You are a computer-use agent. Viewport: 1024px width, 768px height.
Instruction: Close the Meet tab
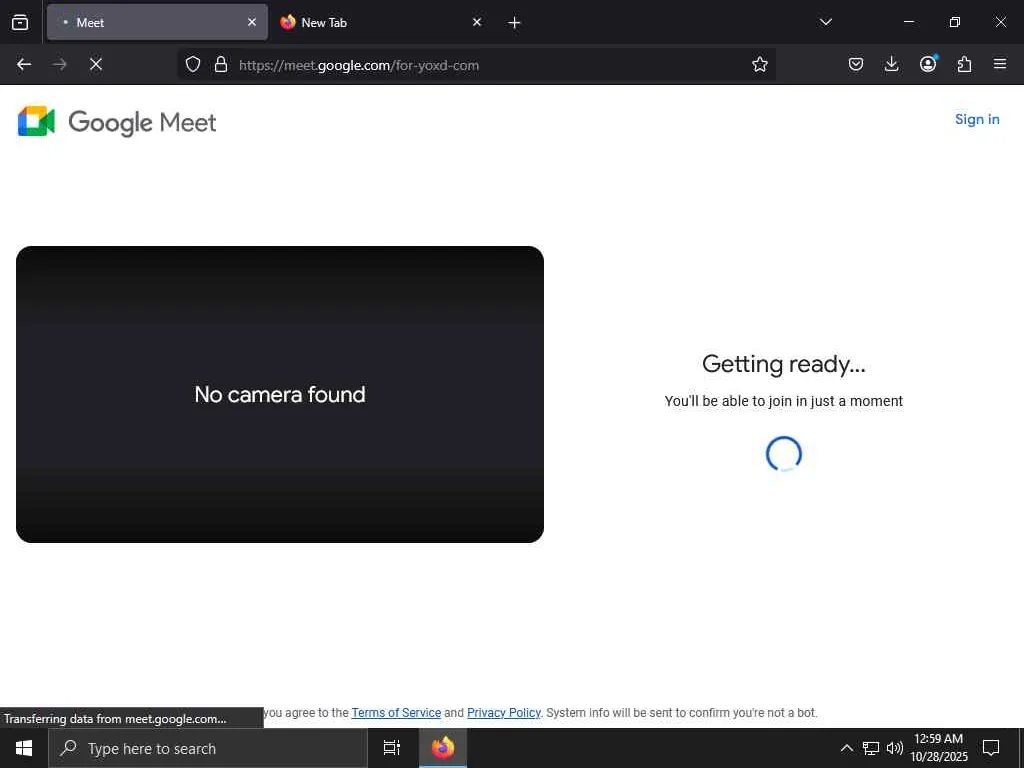(x=252, y=22)
